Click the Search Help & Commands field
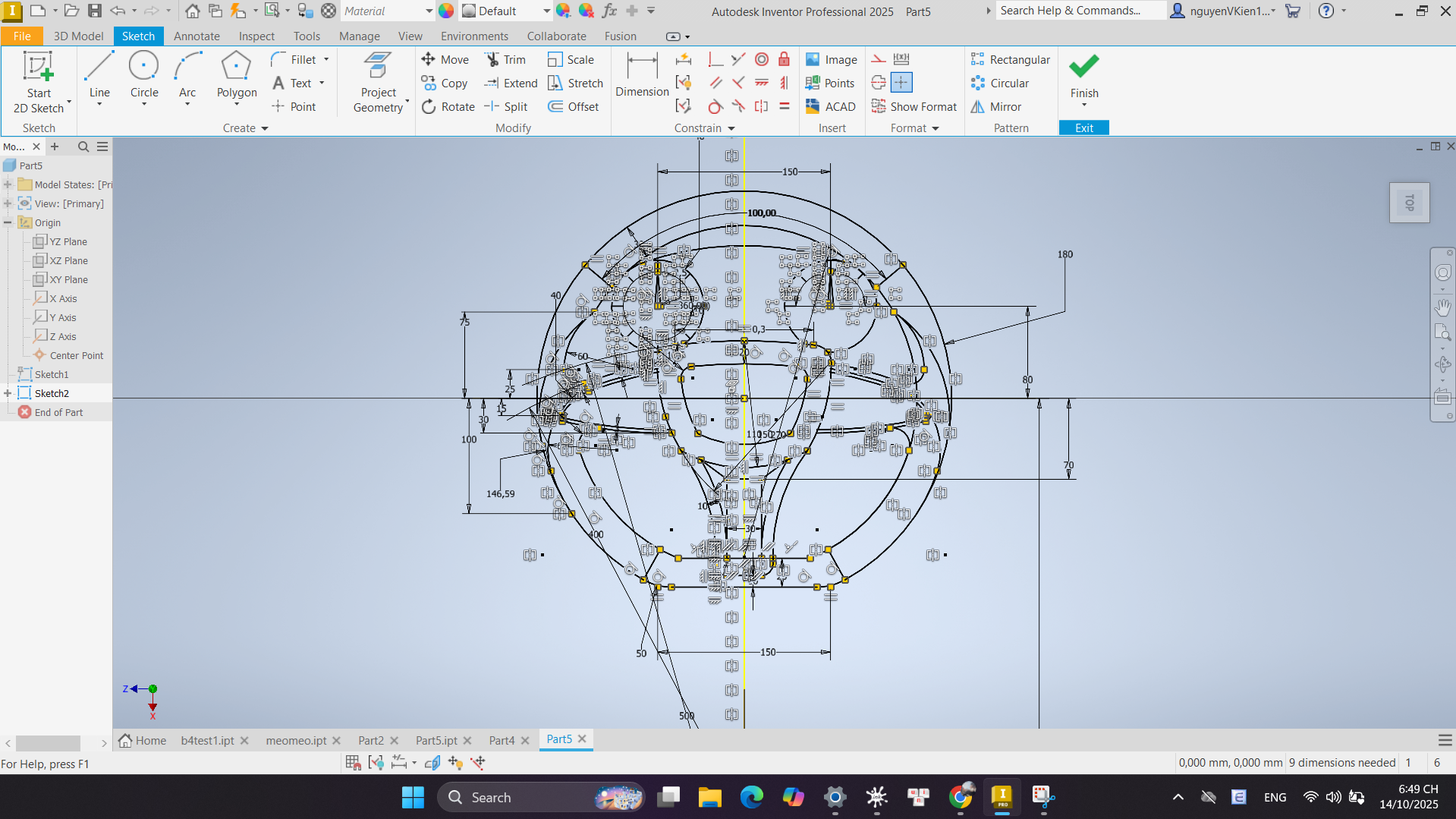This screenshot has width=1456, height=819. 1079,11
